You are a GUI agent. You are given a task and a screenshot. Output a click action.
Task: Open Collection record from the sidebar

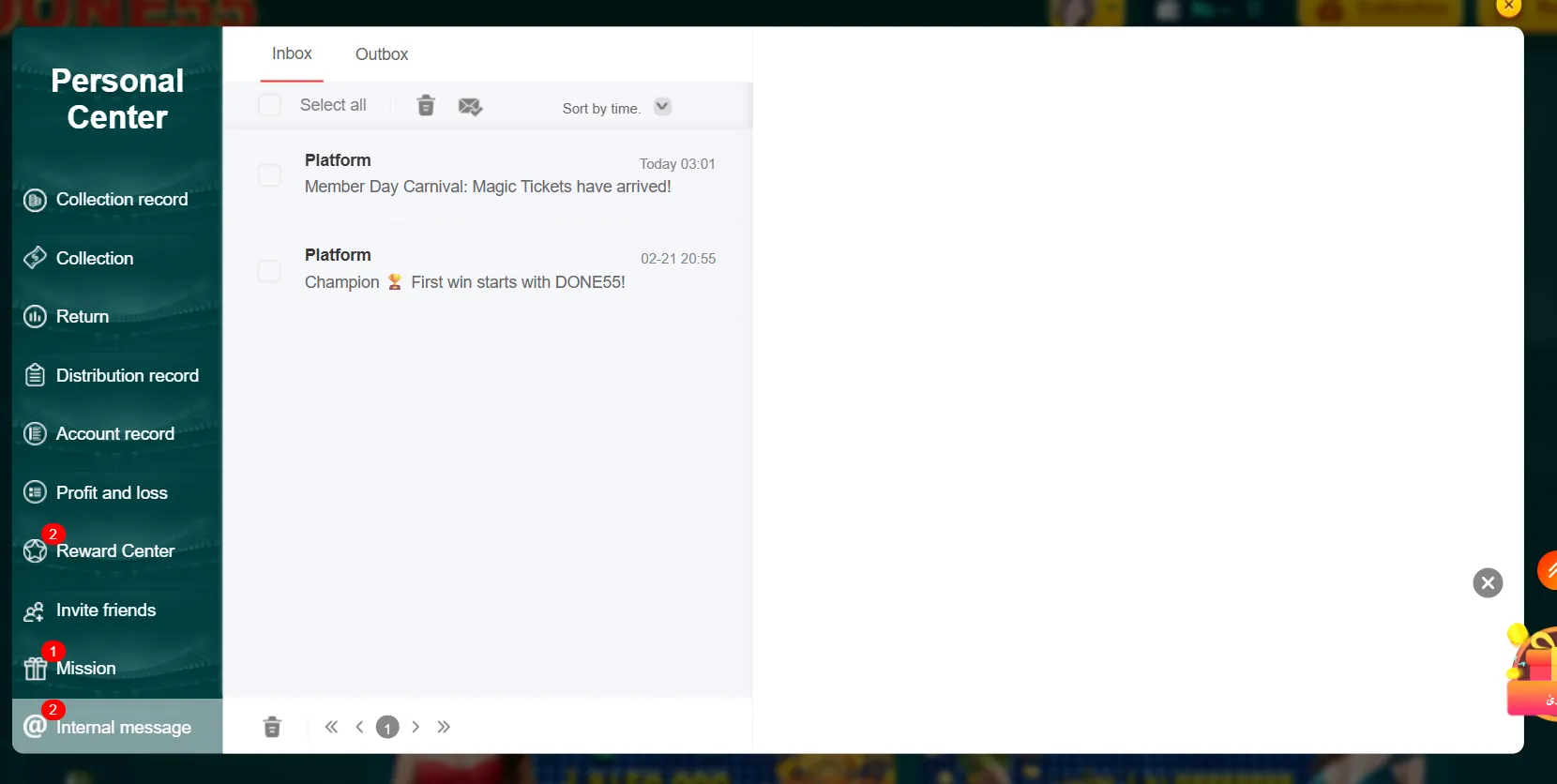(x=121, y=200)
